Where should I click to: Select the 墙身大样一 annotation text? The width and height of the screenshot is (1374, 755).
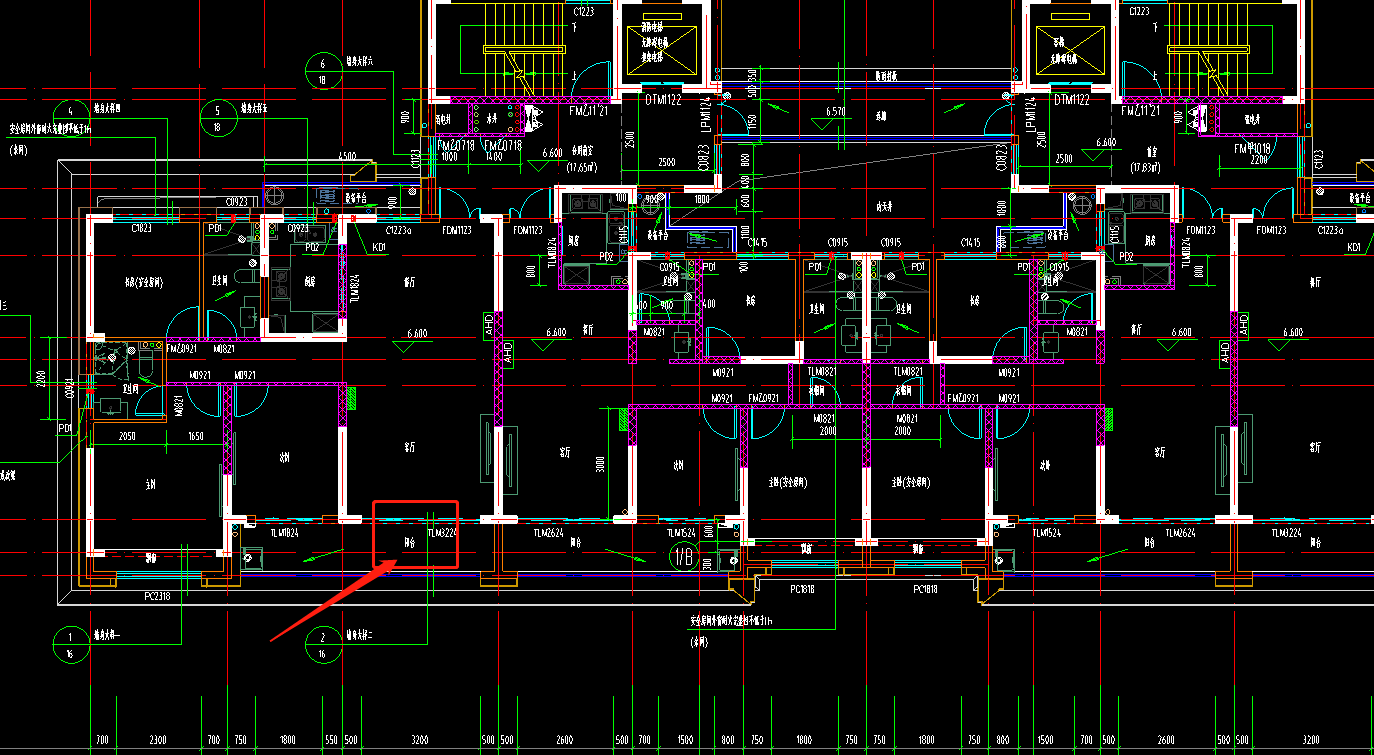[x=107, y=635]
